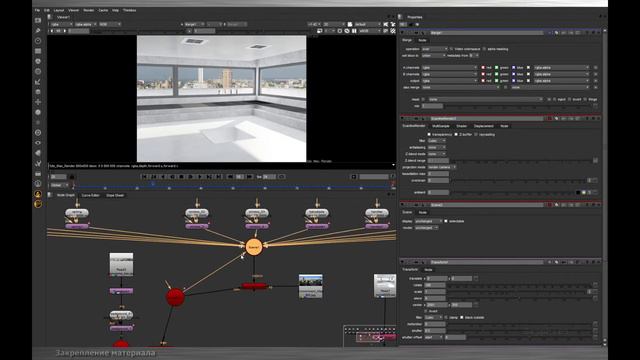Click the Properties panel vertical scrollbar
Image resolution: width=640 pixels, height=360 pixels.
coord(604,186)
